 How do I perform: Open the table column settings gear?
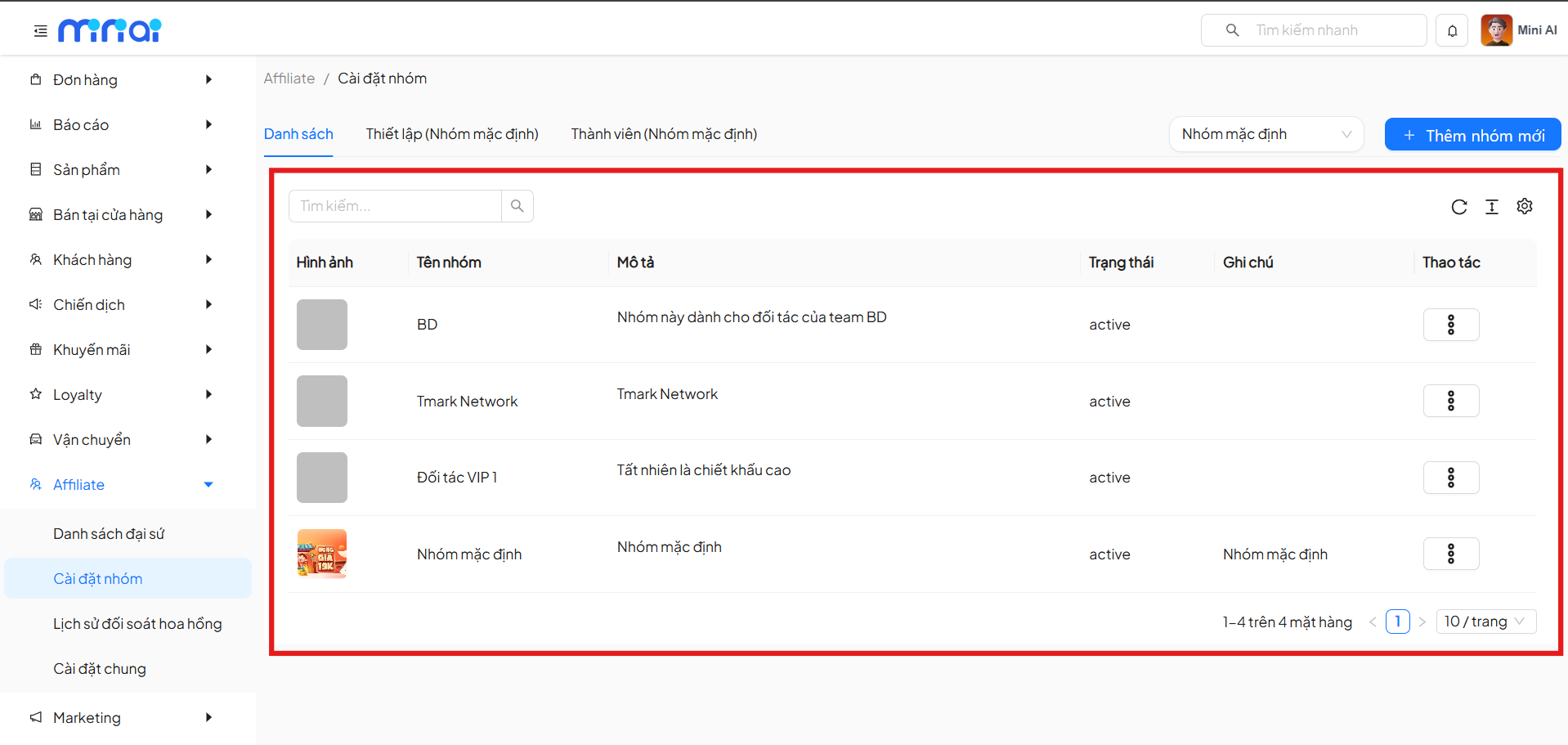[1524, 206]
